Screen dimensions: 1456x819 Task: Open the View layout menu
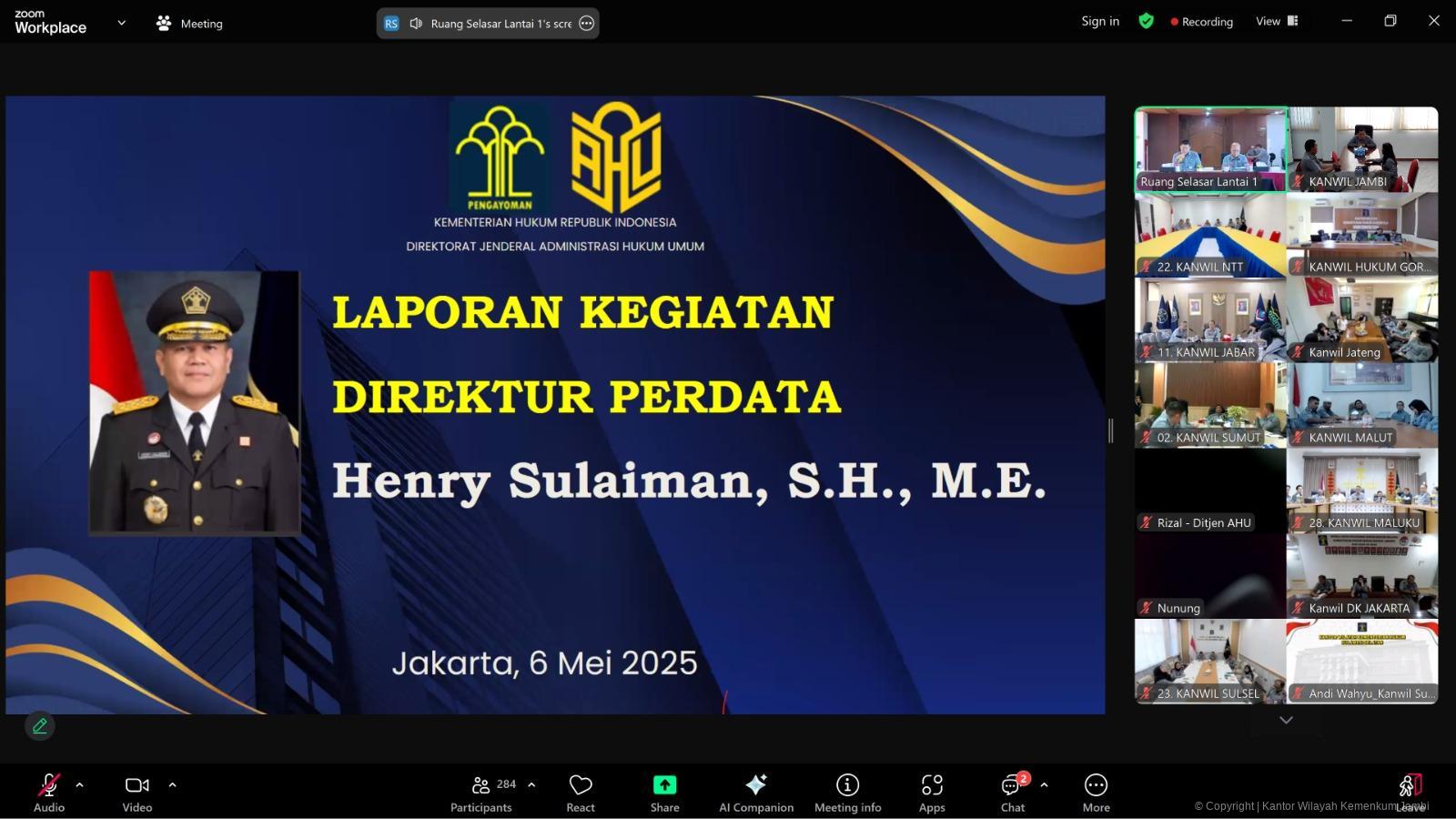click(1276, 21)
